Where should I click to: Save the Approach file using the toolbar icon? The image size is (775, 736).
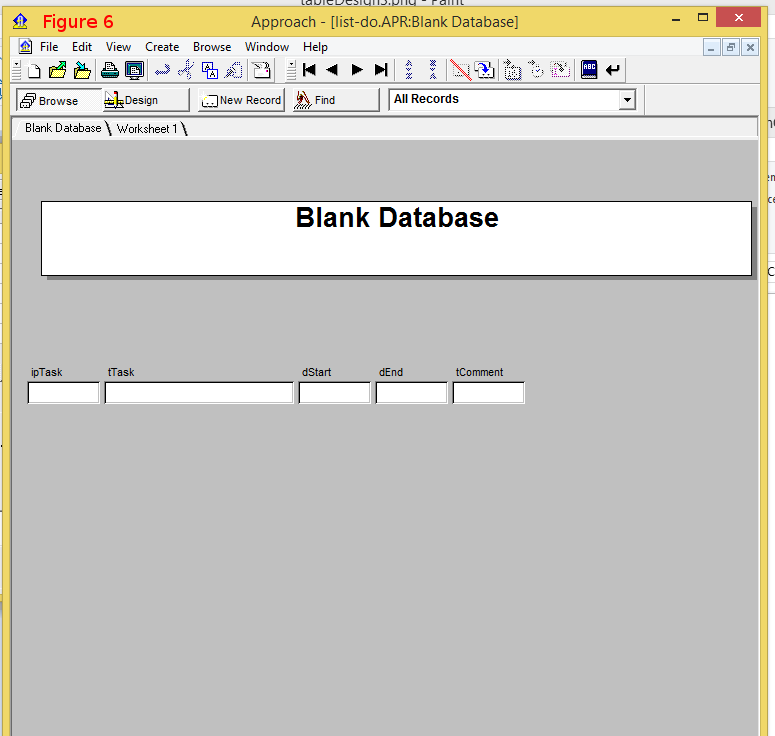point(82,70)
